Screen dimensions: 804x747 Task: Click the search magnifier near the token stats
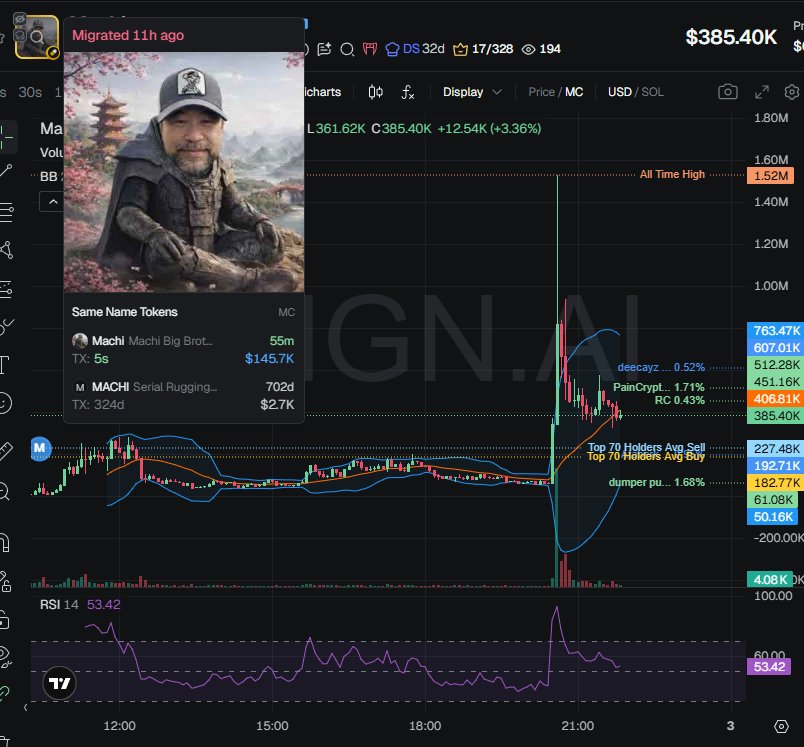click(x=347, y=49)
